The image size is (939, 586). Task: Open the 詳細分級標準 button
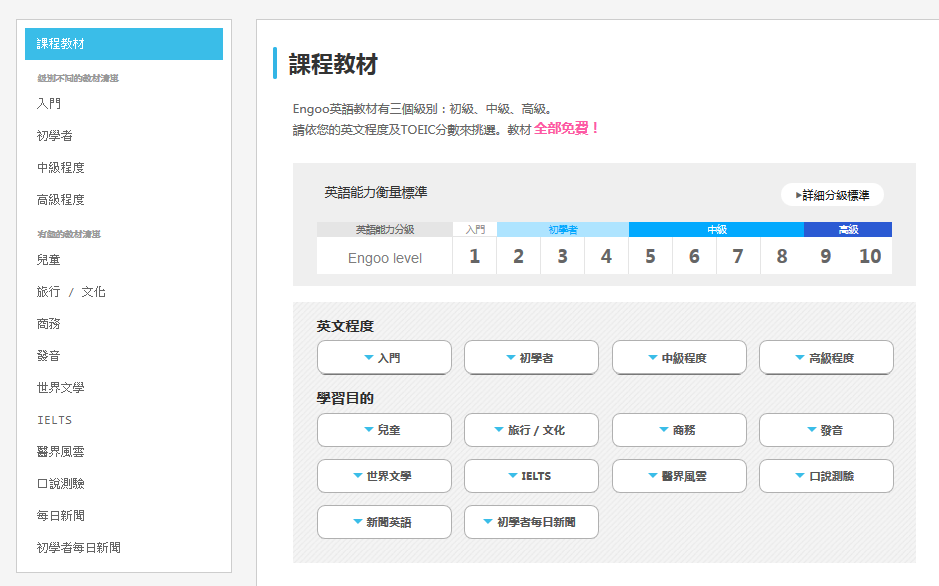(832, 196)
